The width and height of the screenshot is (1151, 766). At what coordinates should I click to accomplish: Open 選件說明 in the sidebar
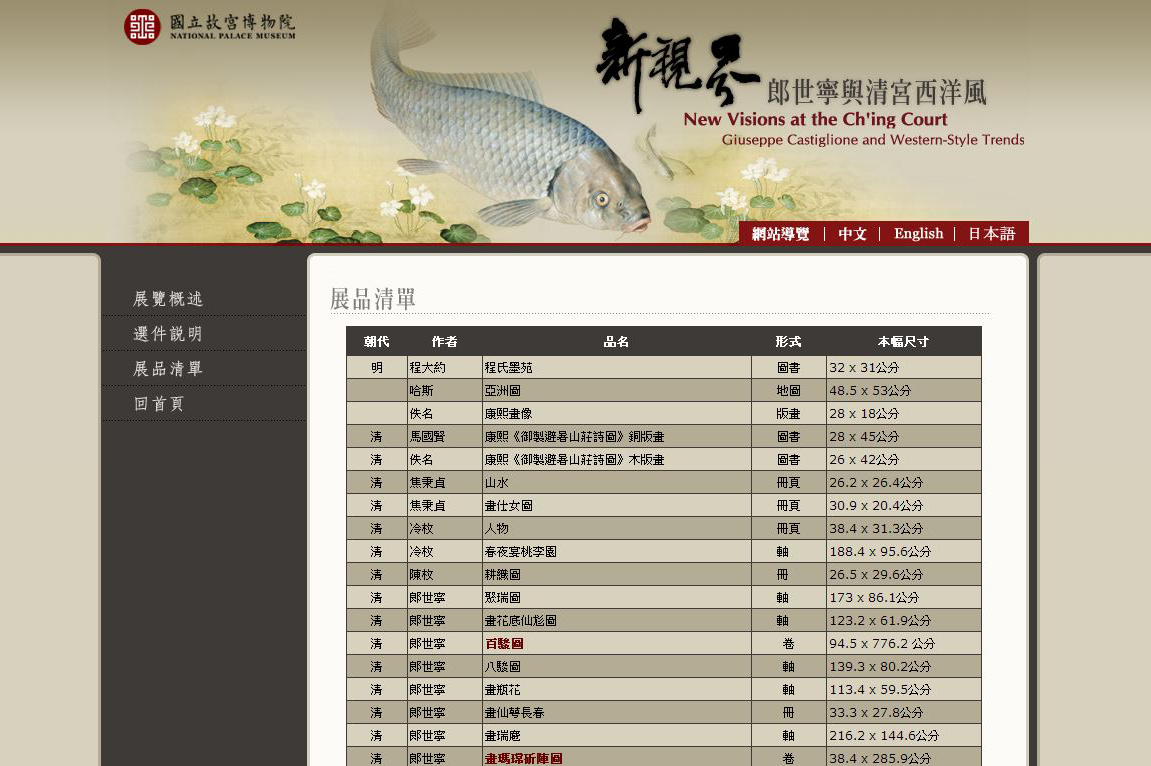coord(168,334)
